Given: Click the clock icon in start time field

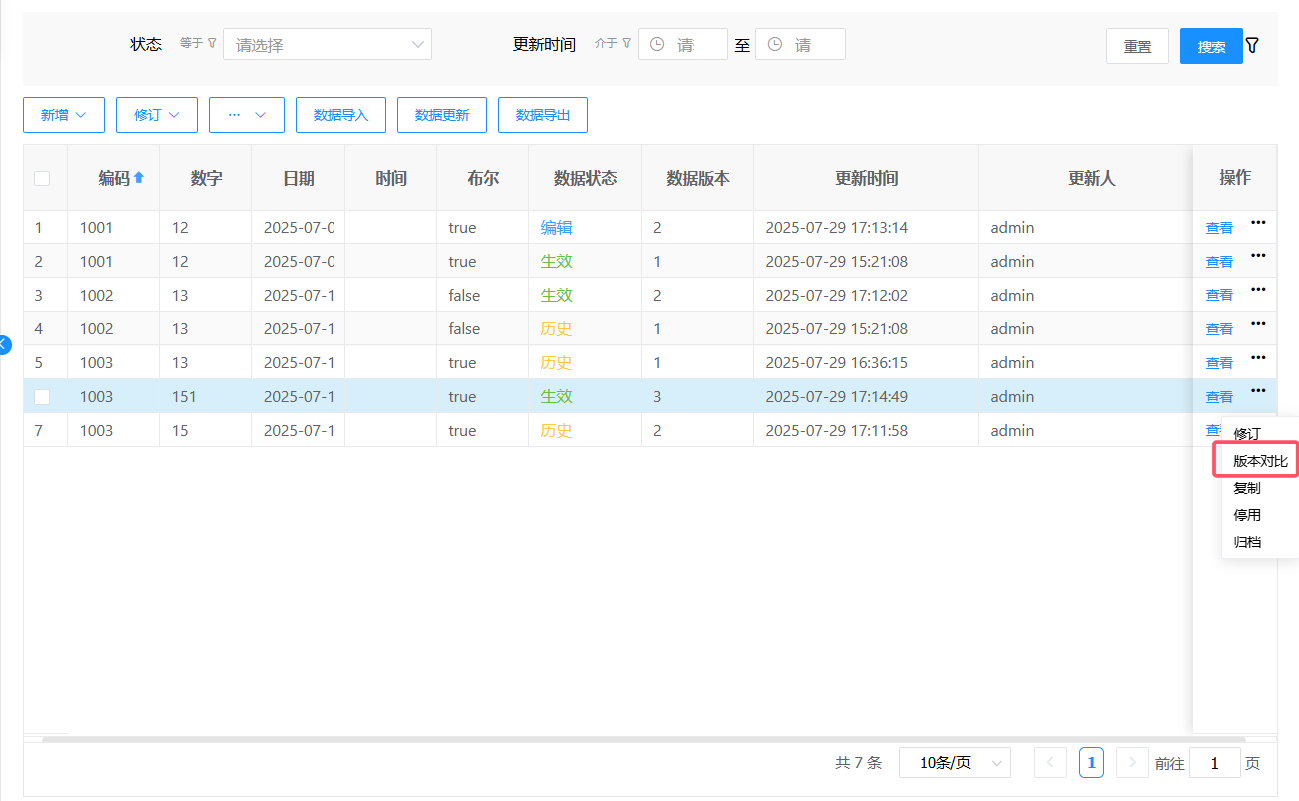Looking at the screenshot, I should [657, 45].
